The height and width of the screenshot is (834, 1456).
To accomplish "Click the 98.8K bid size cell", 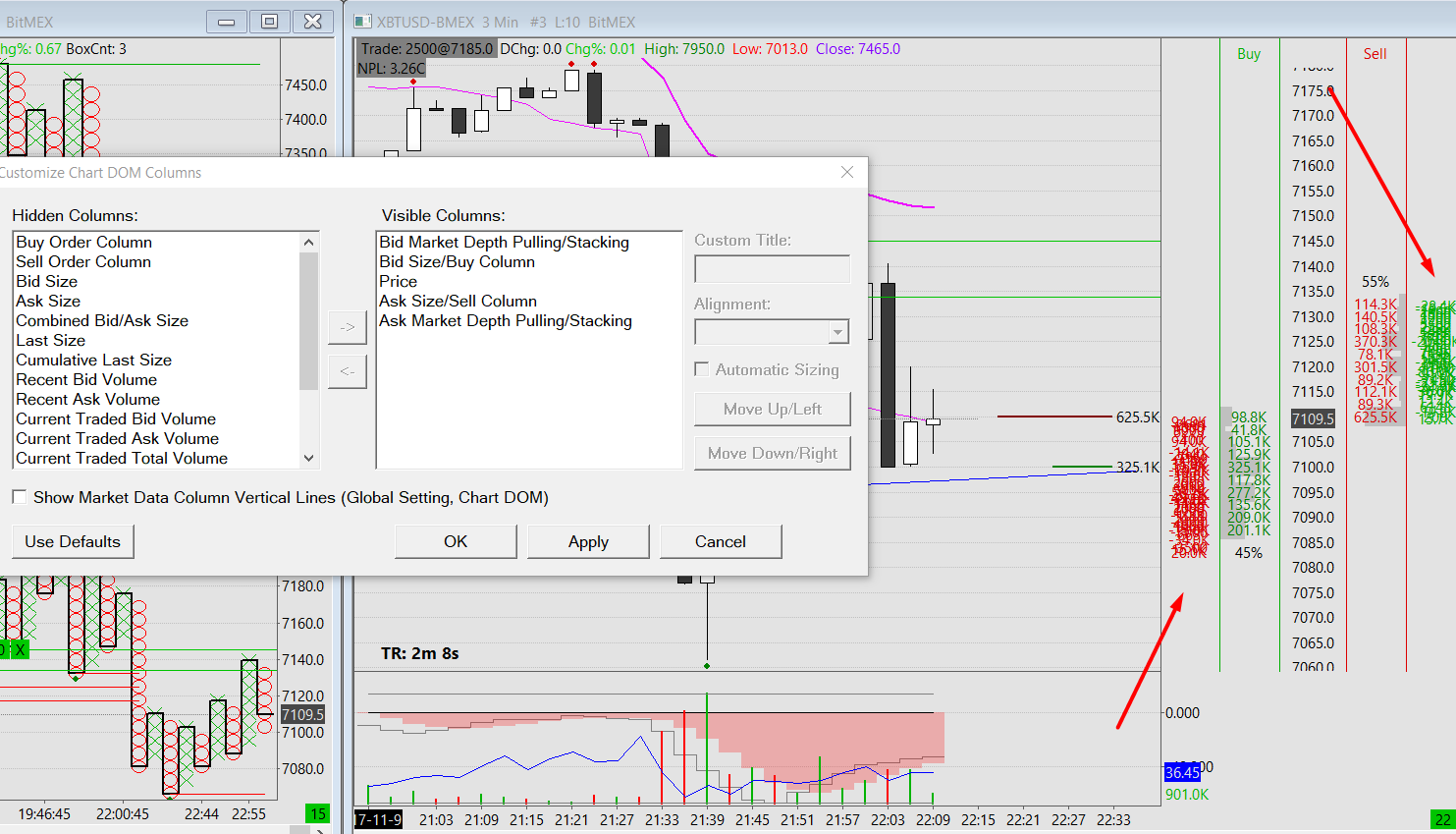I will tap(1249, 417).
